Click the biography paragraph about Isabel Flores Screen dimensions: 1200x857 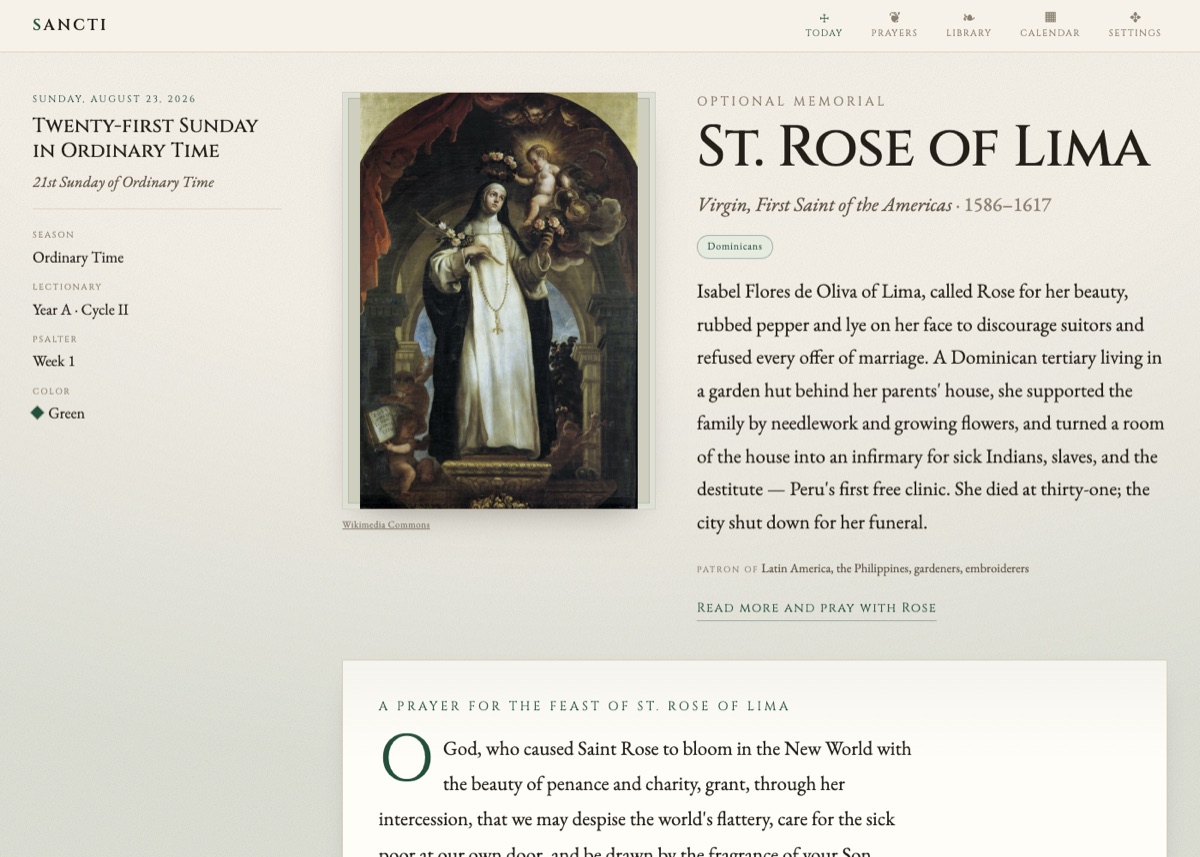coord(931,407)
